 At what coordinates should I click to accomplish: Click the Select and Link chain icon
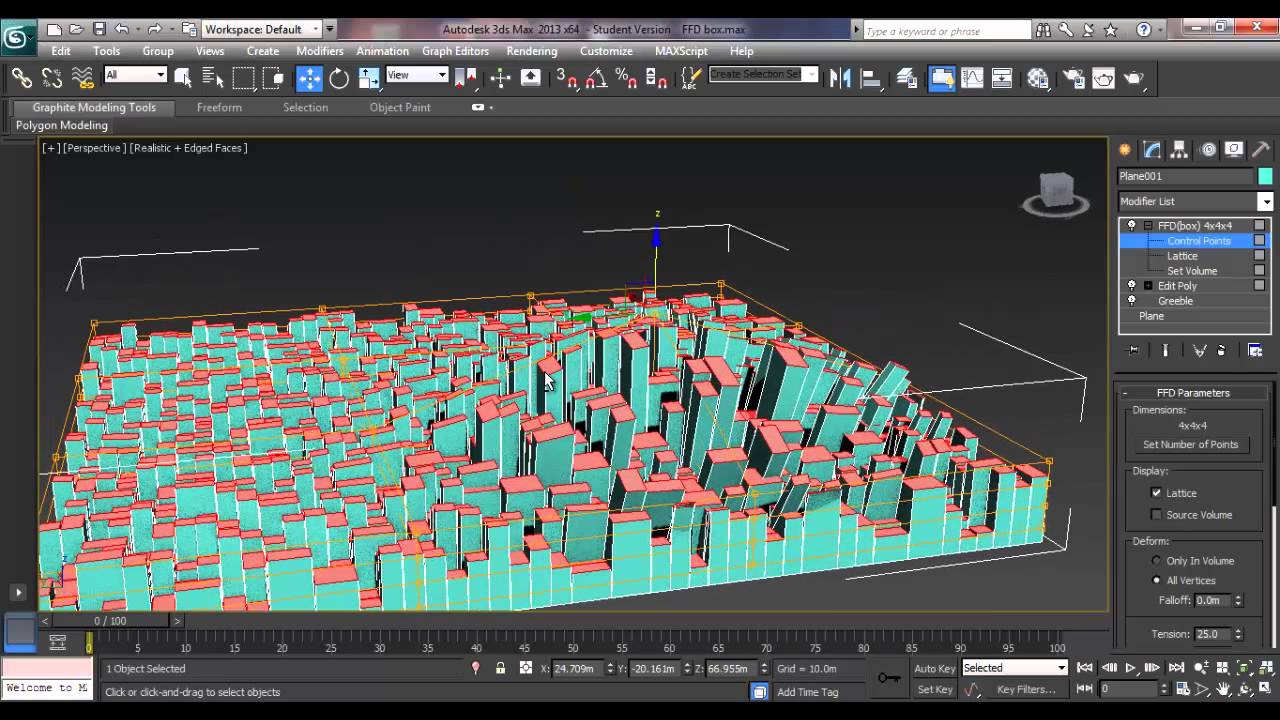click(22, 78)
